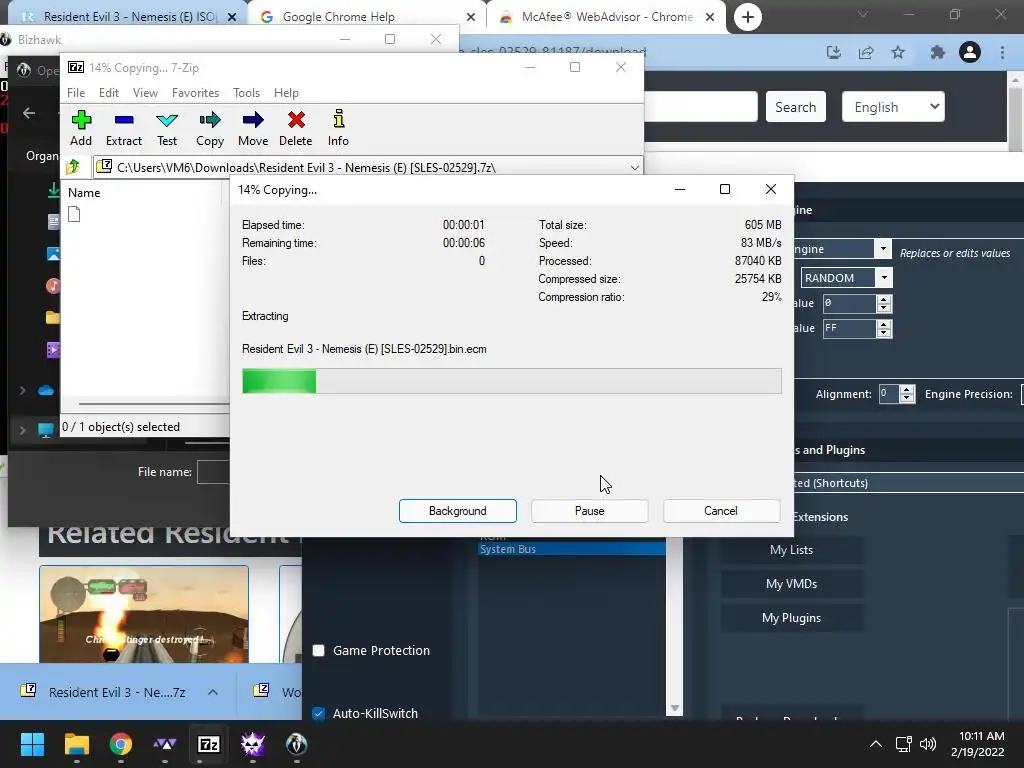Image resolution: width=1024 pixels, height=768 pixels.
Task: Open the 7-Zip Tools menu
Action: [246, 93]
